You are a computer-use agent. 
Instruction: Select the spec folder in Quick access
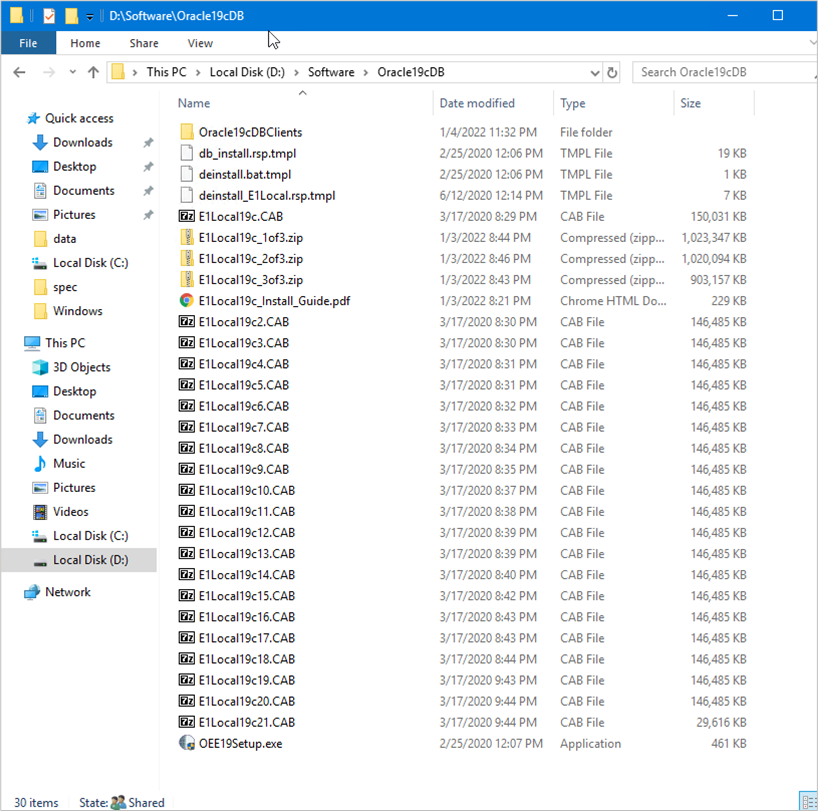(x=65, y=287)
